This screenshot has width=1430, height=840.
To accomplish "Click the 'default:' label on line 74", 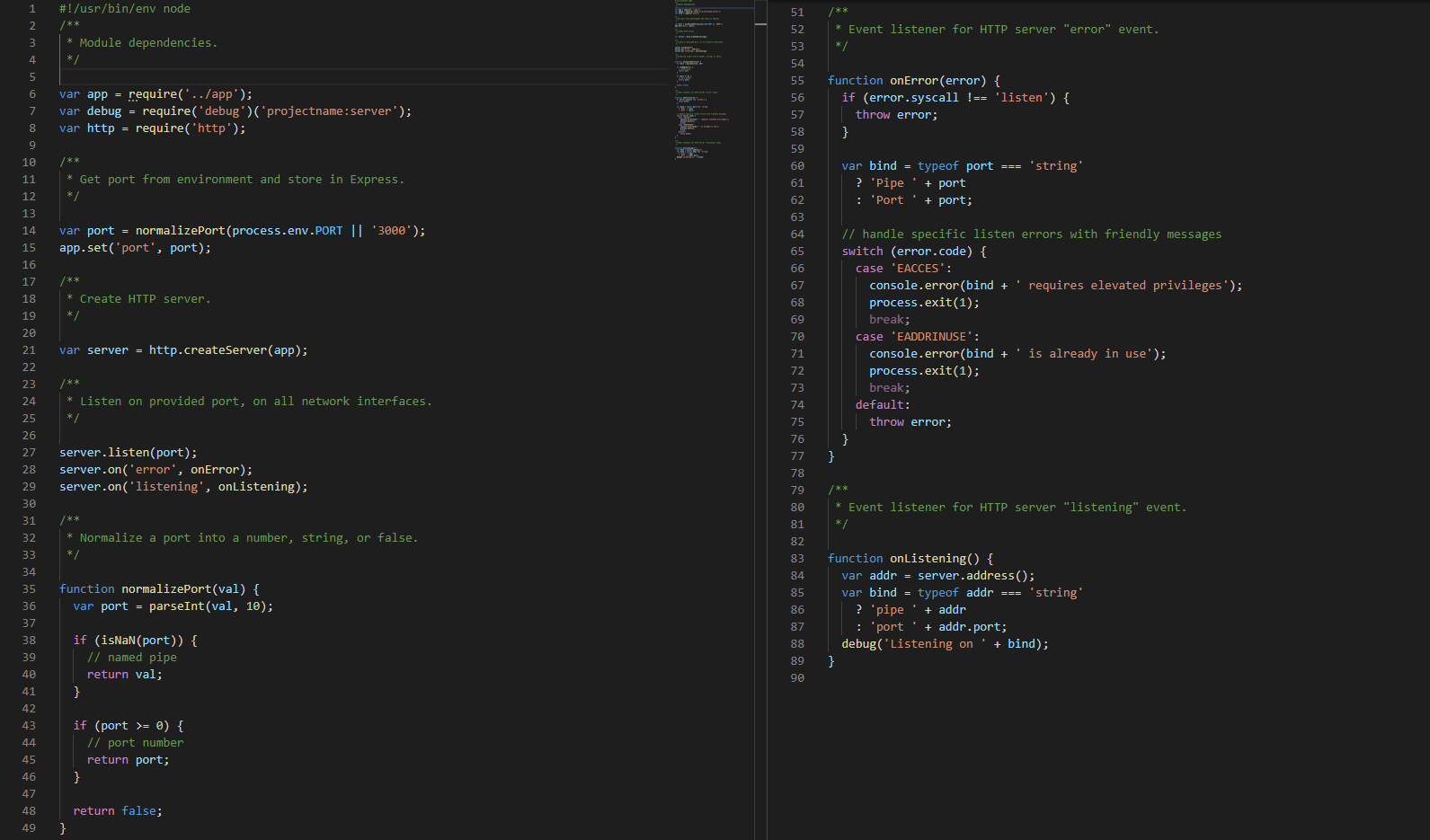I will (x=883, y=404).
